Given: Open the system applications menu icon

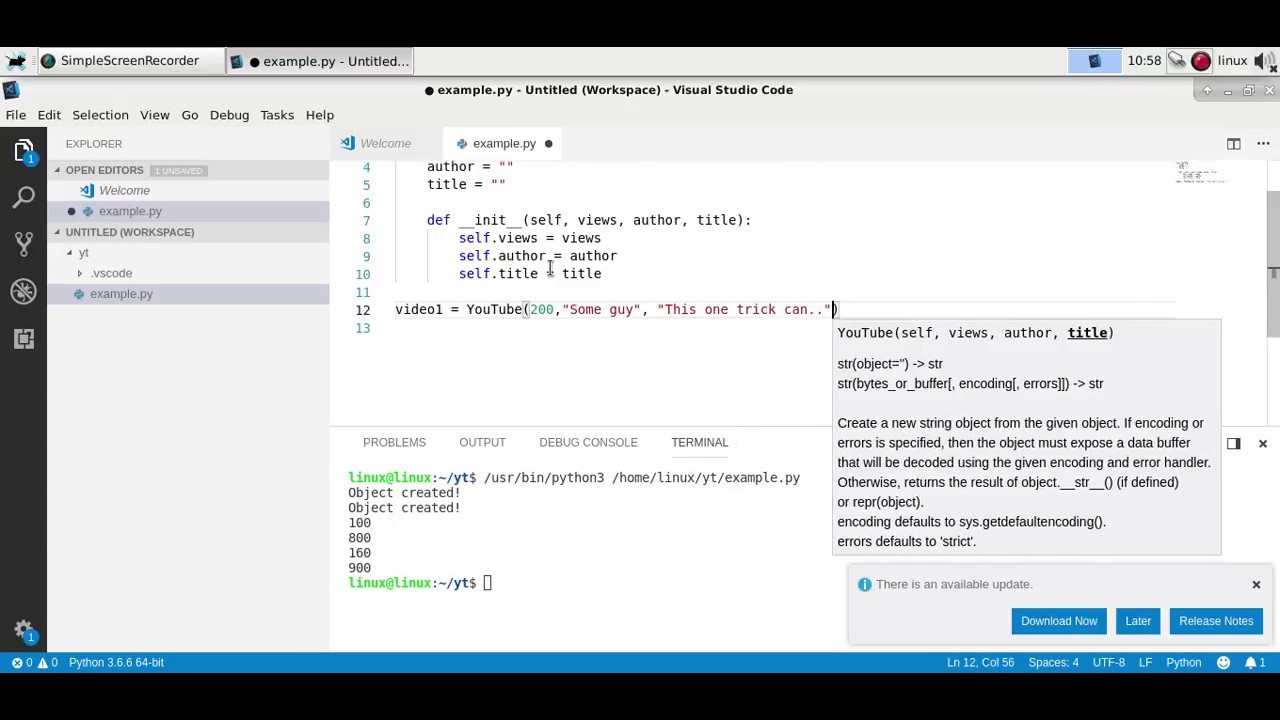Looking at the screenshot, I should [16, 61].
